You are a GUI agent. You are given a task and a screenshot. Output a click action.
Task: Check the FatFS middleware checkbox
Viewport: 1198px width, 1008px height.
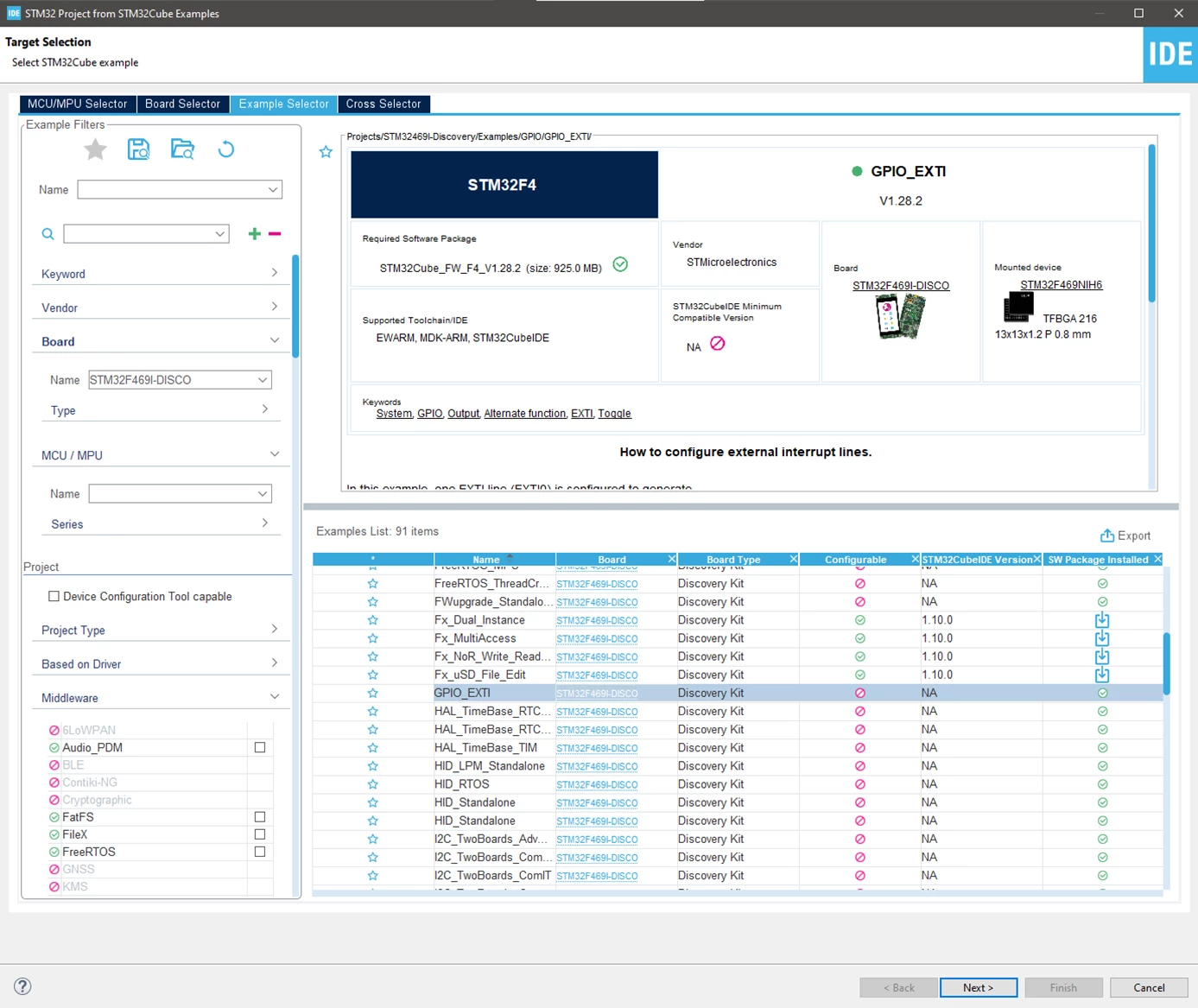260,816
